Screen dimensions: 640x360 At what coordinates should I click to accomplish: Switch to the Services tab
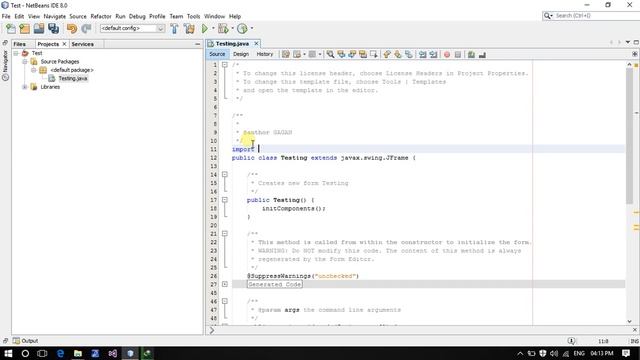click(82, 44)
